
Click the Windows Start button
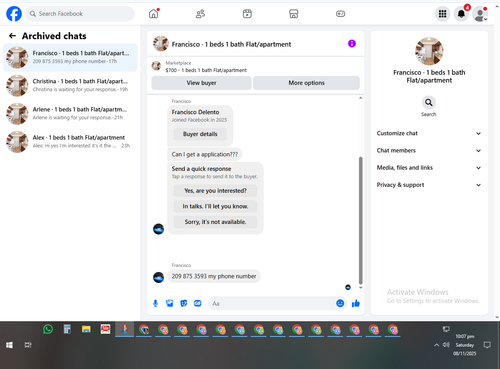click(x=9, y=345)
